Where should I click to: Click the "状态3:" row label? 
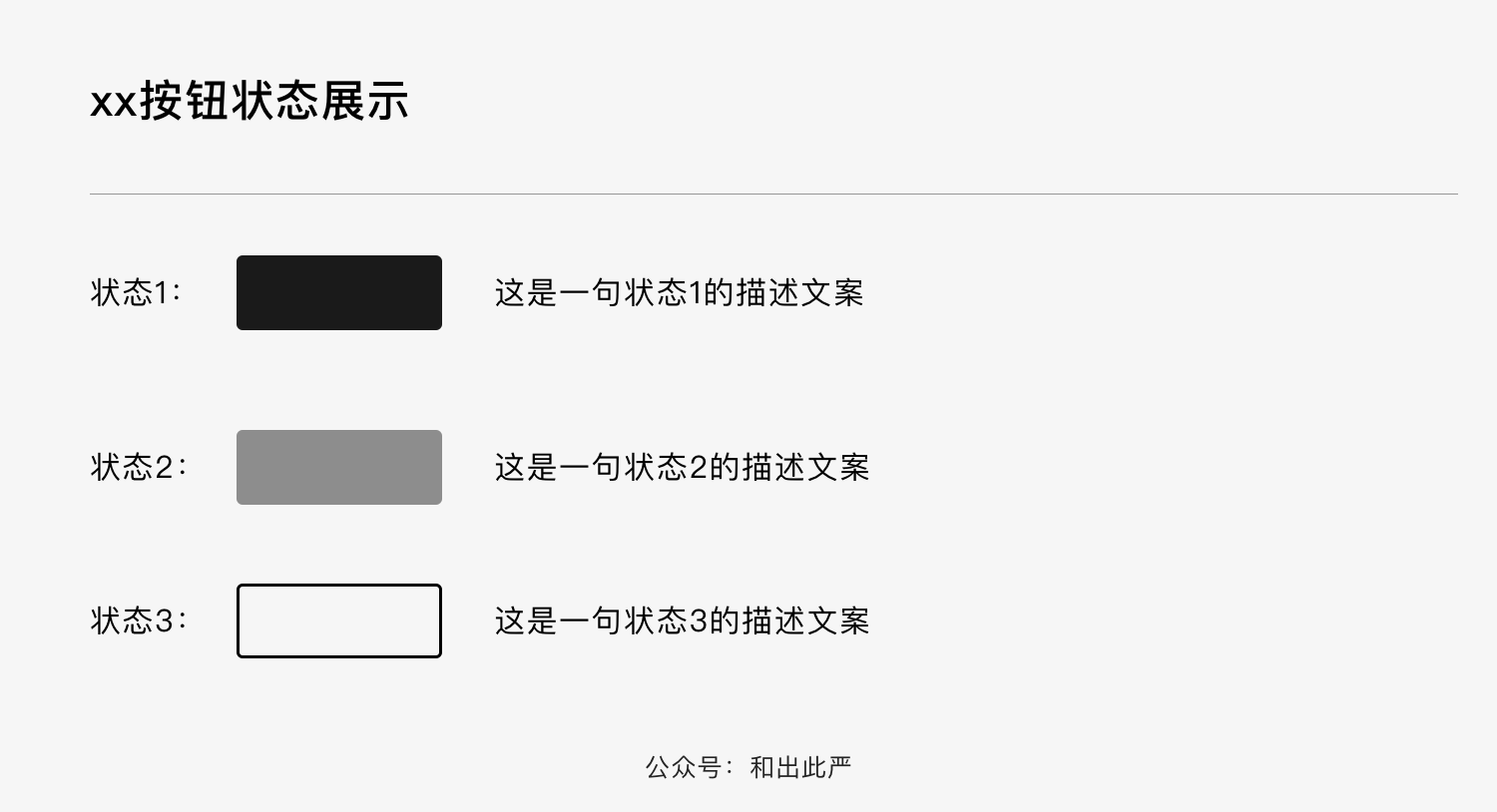[138, 620]
